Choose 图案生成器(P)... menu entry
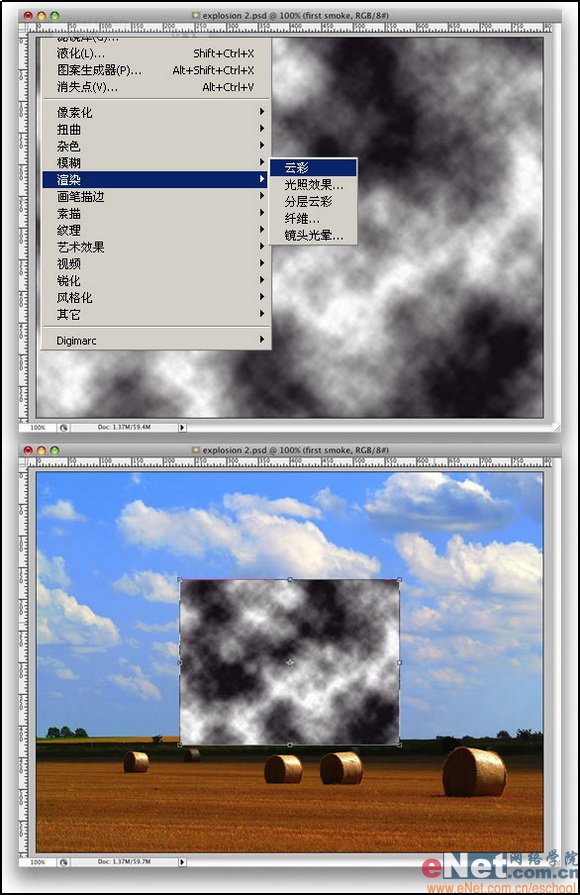Viewport: 580px width, 895px height. coord(156,70)
